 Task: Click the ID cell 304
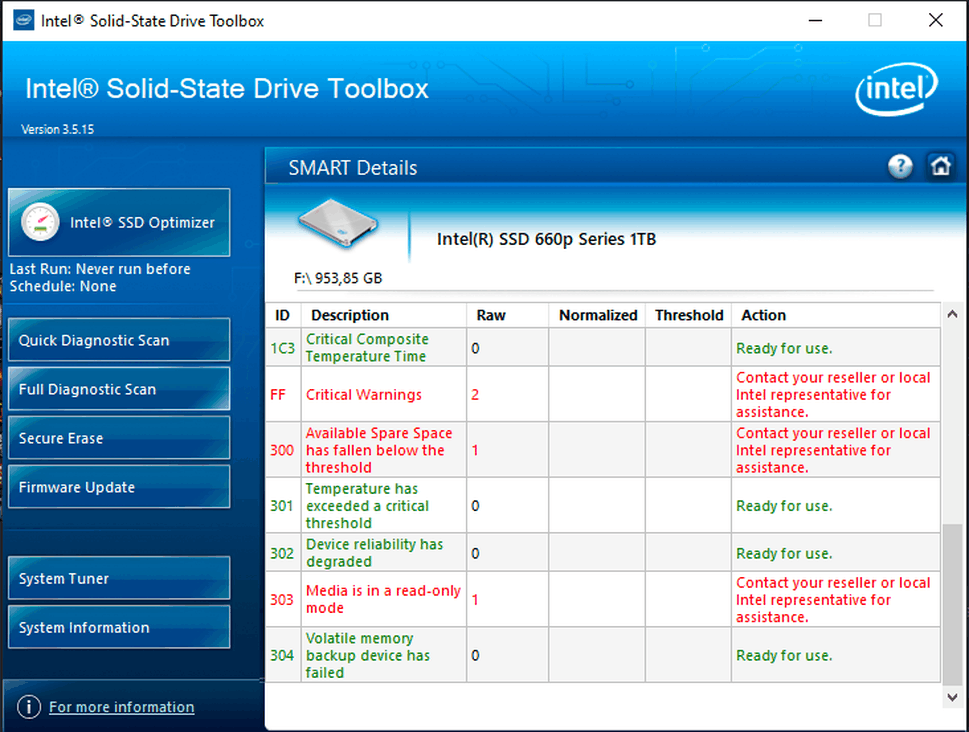coord(282,655)
